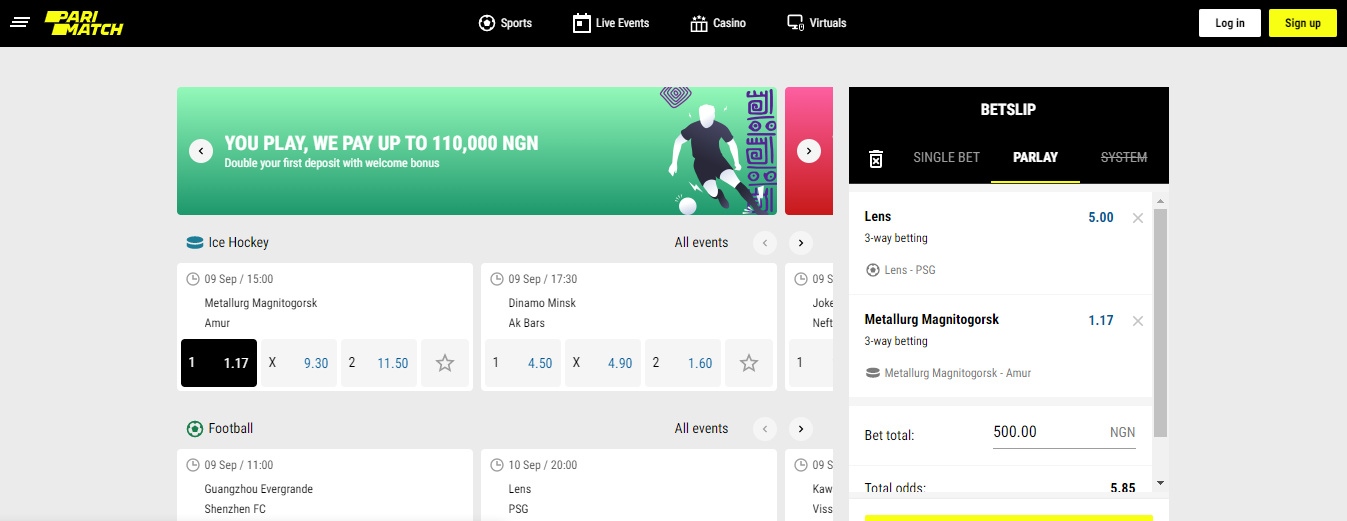Go to previous promo banner slide
Image resolution: width=1347 pixels, height=521 pixels.
pyautogui.click(x=201, y=151)
